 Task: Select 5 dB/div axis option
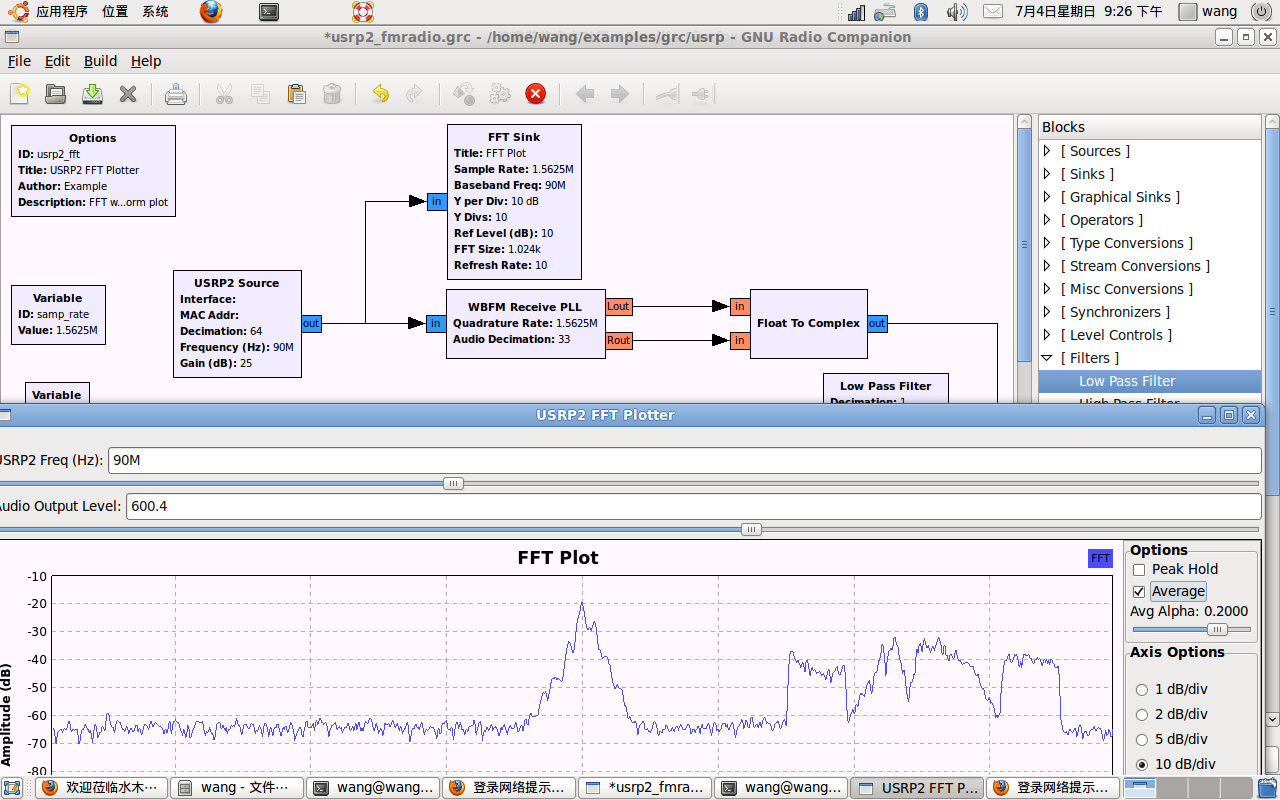[x=1142, y=740]
